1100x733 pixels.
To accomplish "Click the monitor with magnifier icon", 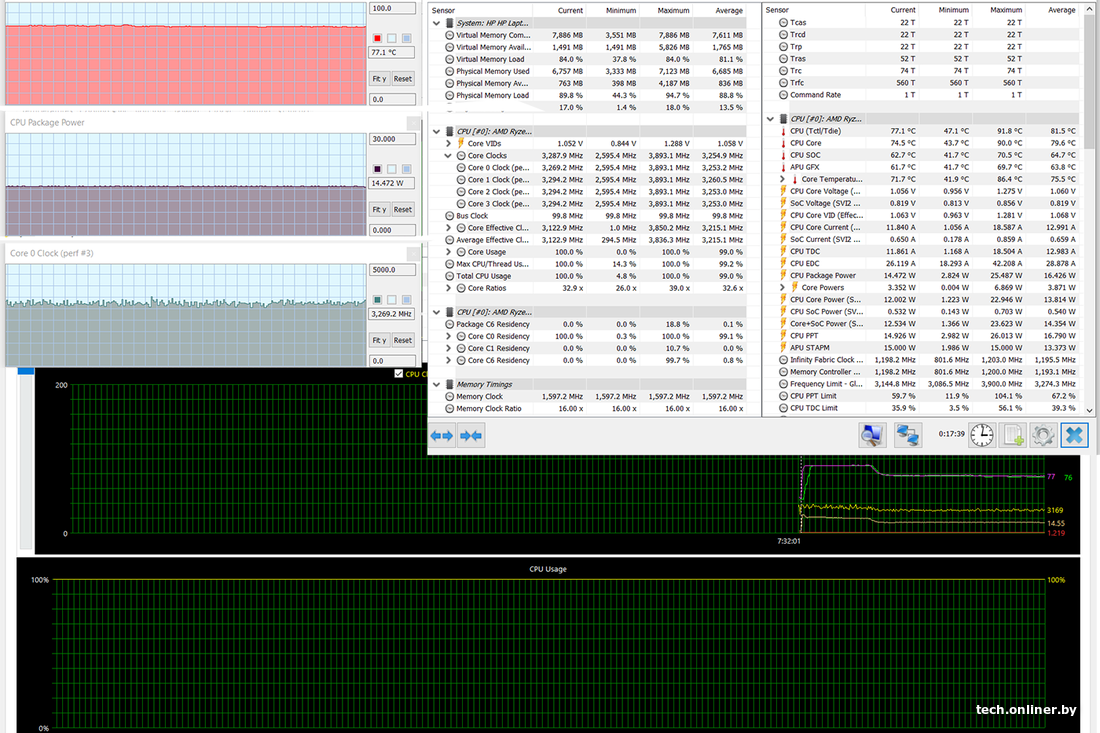I will [873, 435].
